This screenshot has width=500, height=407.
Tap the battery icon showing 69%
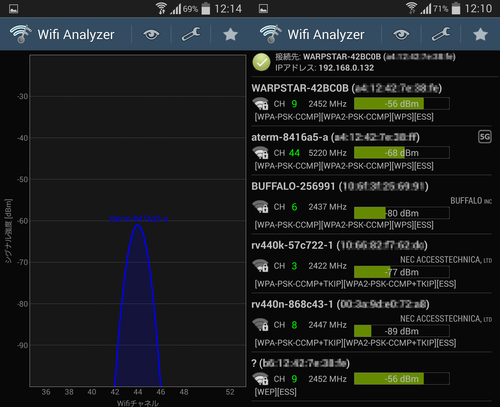pyautogui.click(x=206, y=8)
